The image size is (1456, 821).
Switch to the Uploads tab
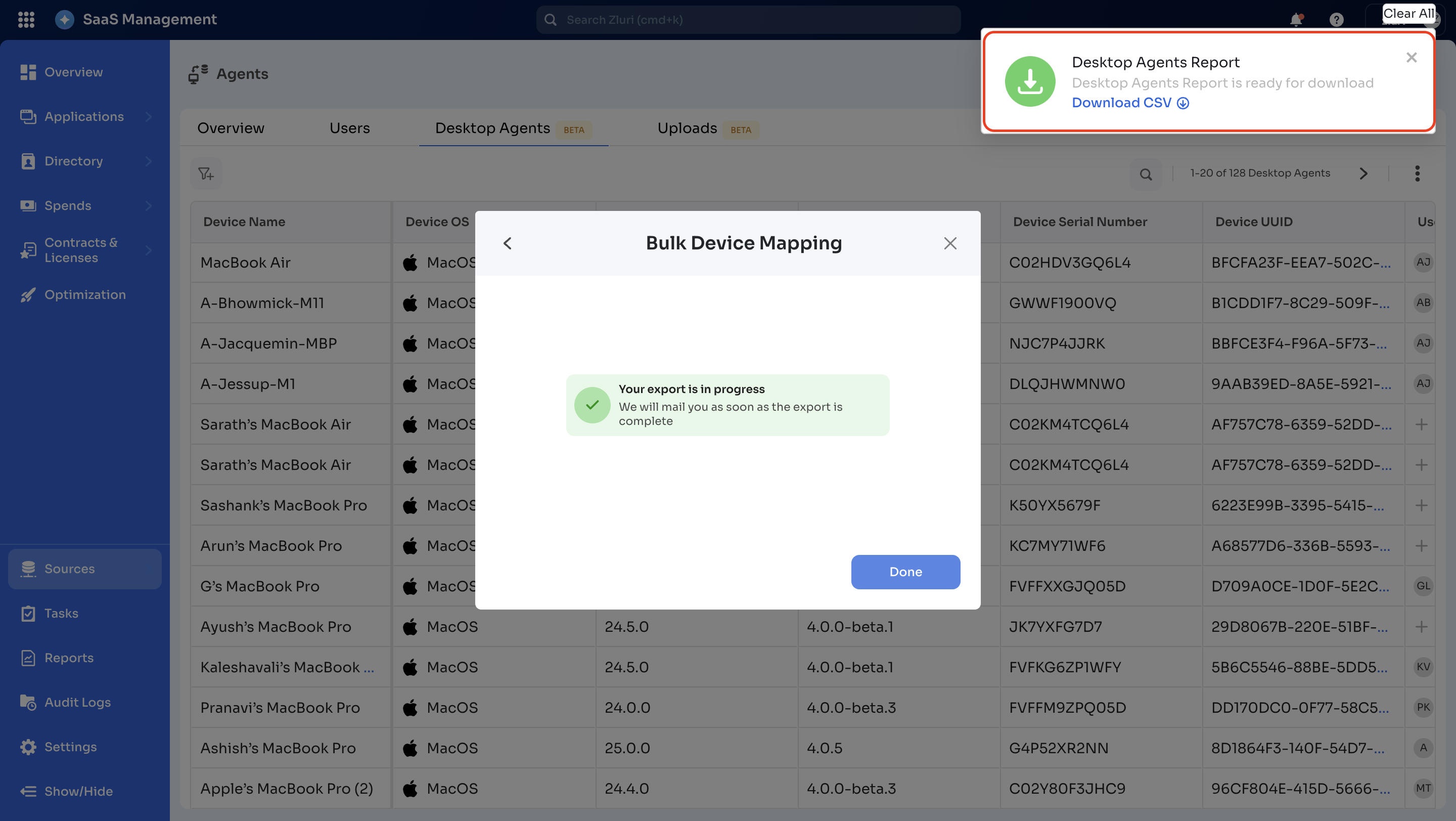687,128
